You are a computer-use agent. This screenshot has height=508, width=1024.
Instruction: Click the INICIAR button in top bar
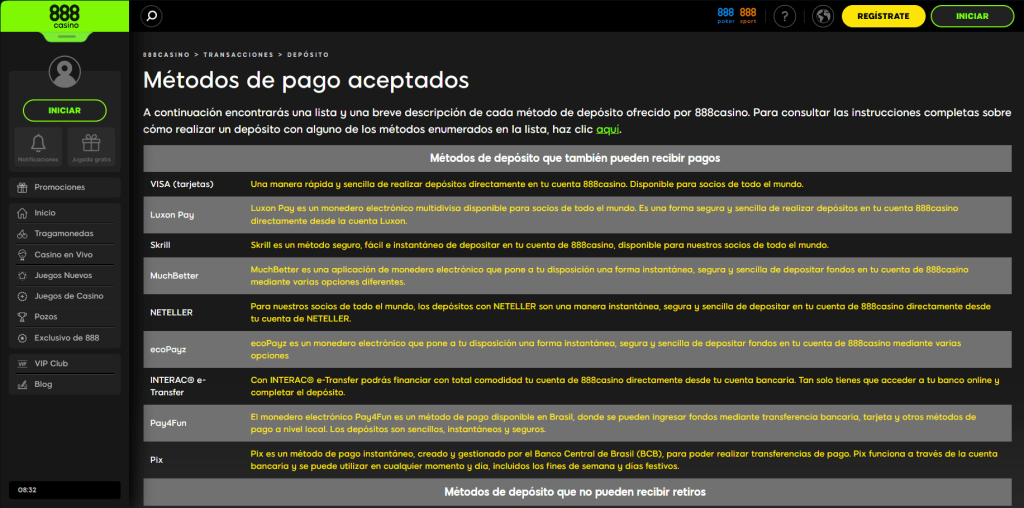pos(972,16)
